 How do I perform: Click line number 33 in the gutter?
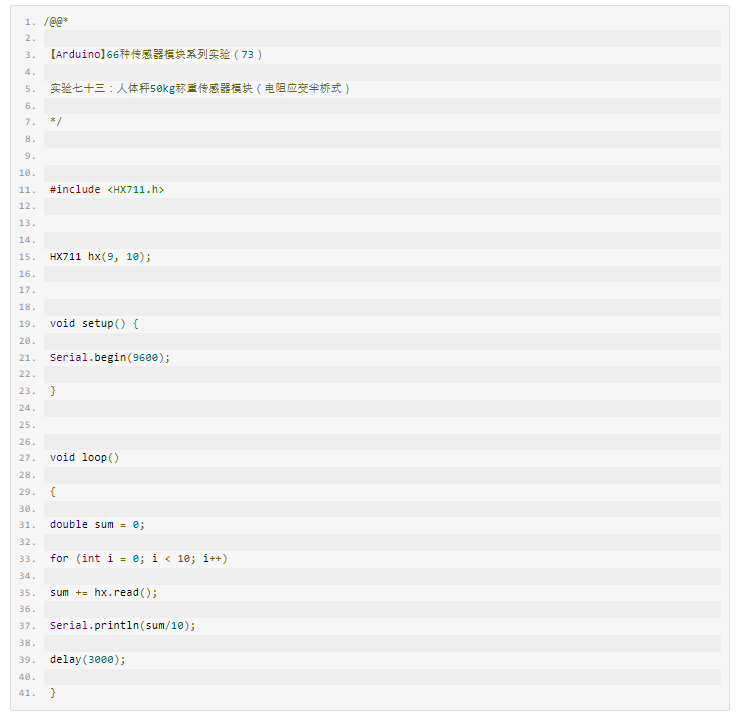[27, 559]
